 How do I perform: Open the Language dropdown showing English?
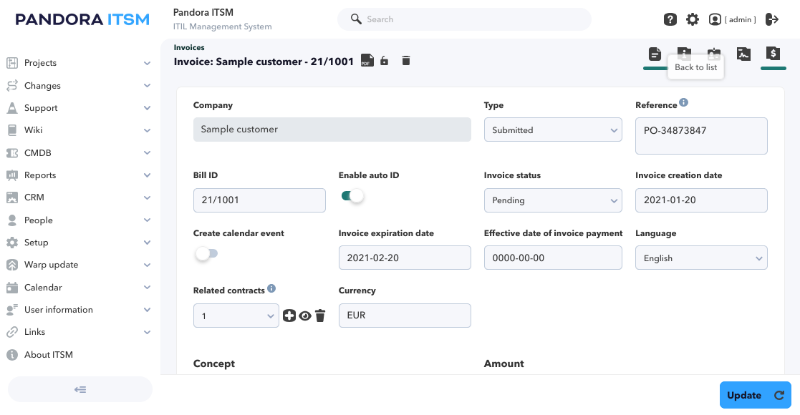[701, 258]
